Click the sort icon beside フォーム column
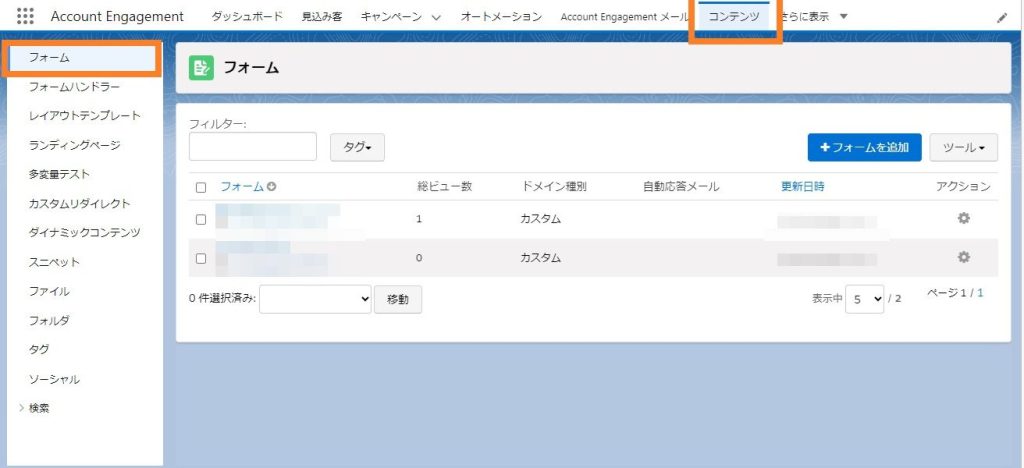The height and width of the screenshot is (468, 1024). tap(271, 187)
